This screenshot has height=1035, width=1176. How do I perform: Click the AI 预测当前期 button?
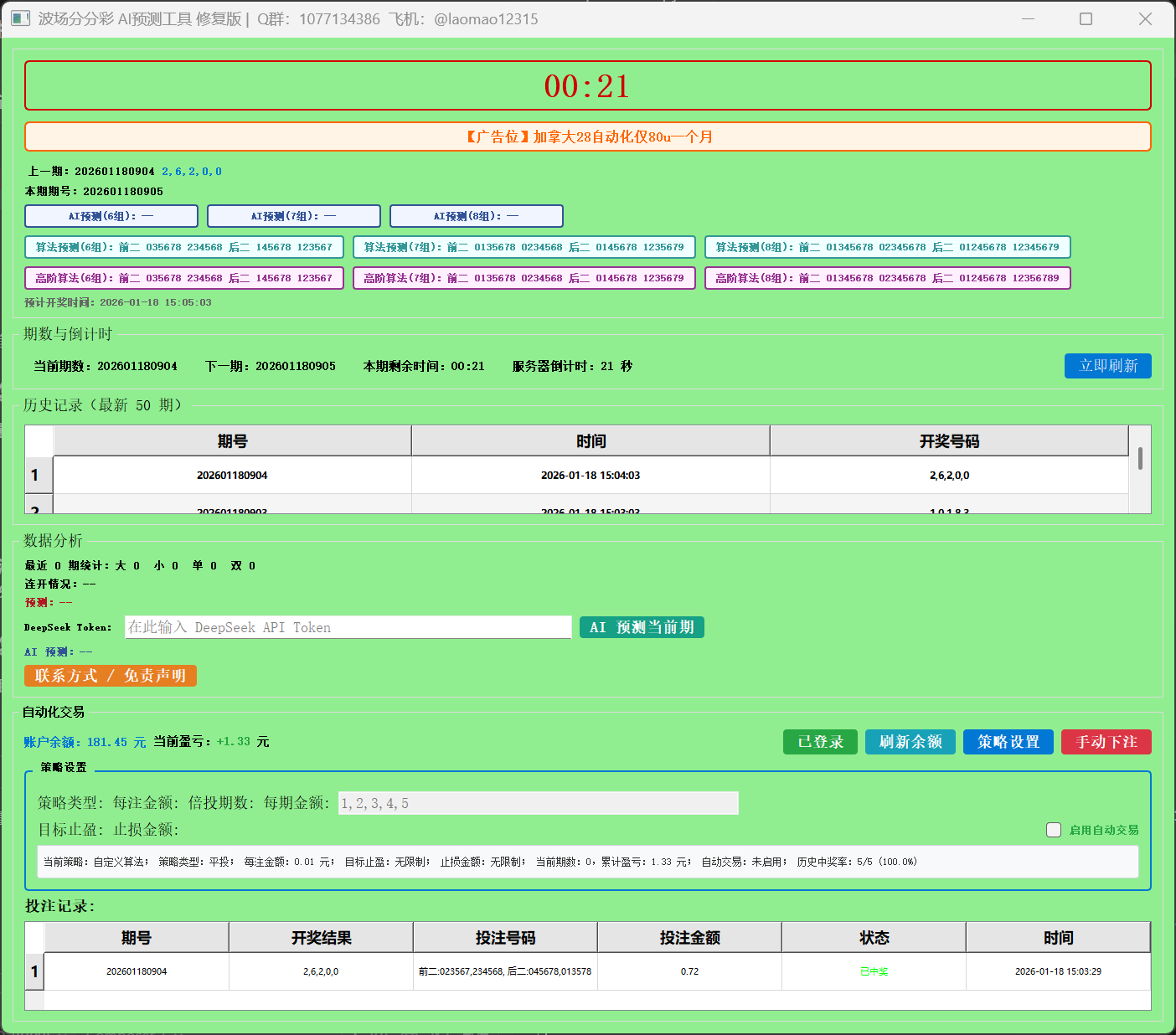[642, 626]
